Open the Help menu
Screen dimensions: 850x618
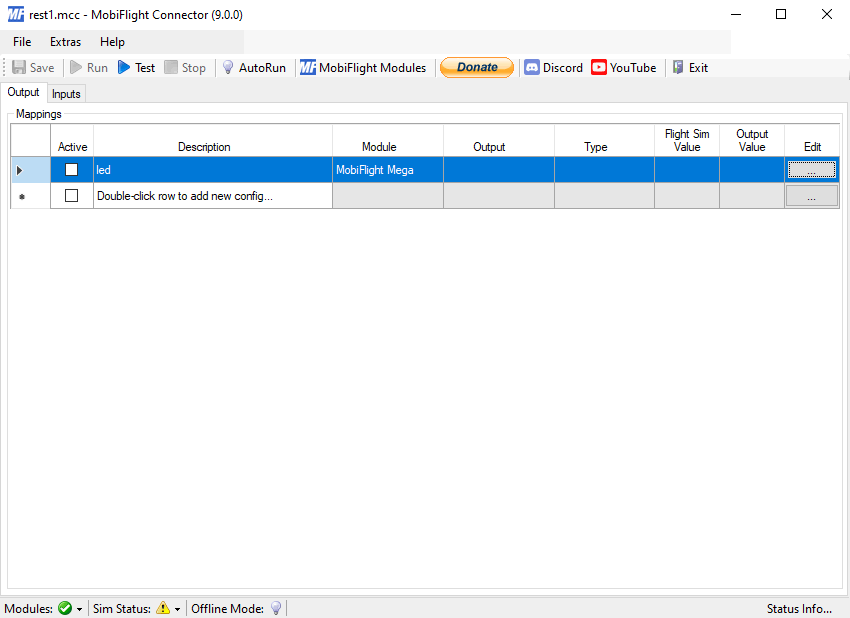point(112,42)
